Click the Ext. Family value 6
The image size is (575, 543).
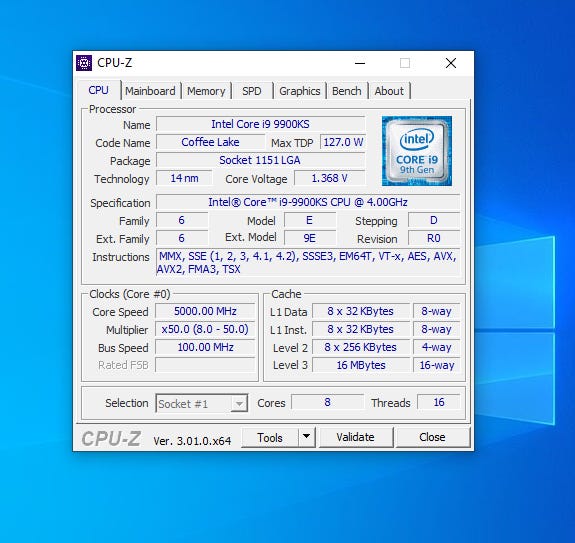click(182, 238)
